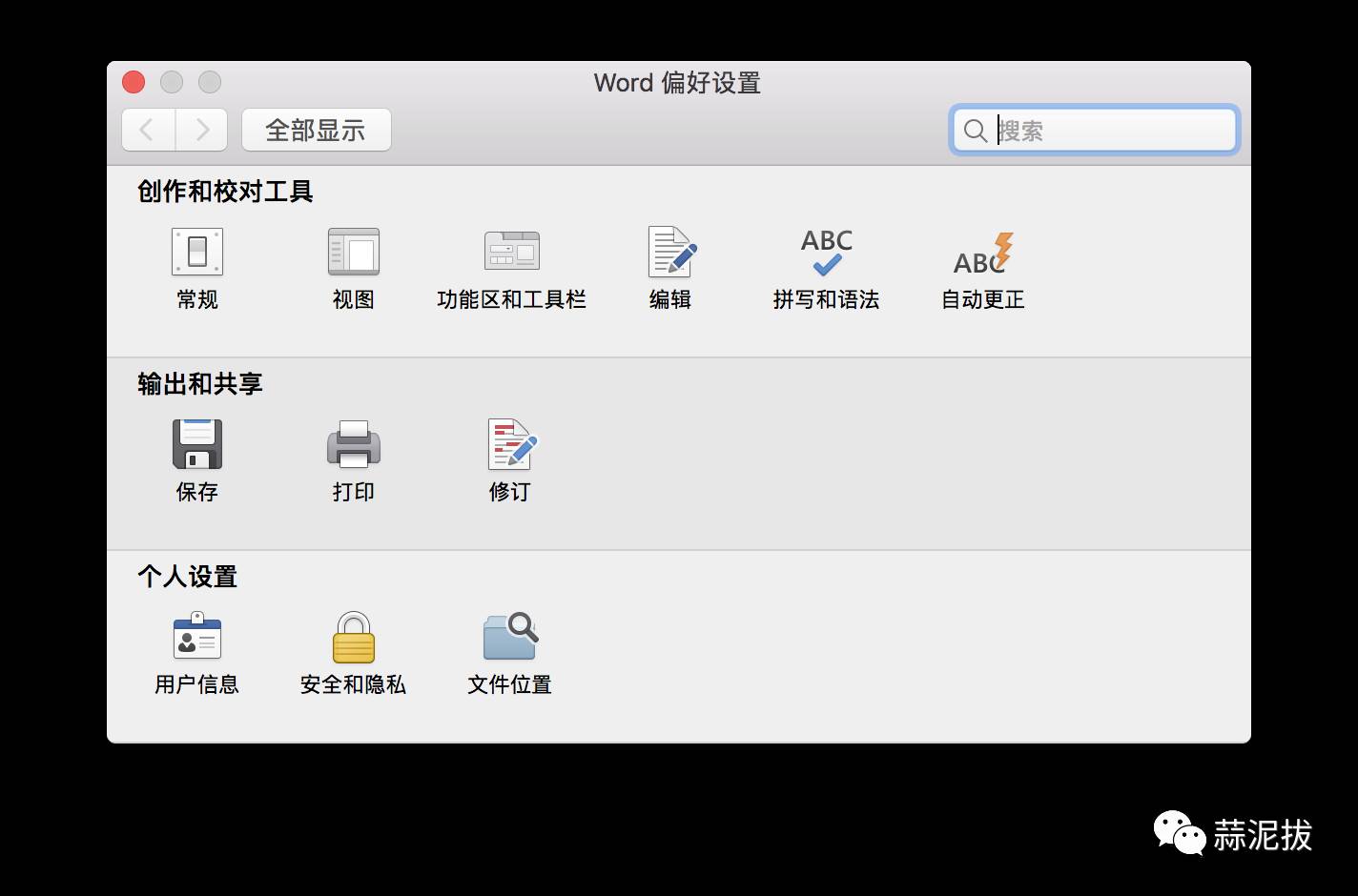Click the forward arrow navigation button
The height and width of the screenshot is (896, 1358).
click(201, 130)
